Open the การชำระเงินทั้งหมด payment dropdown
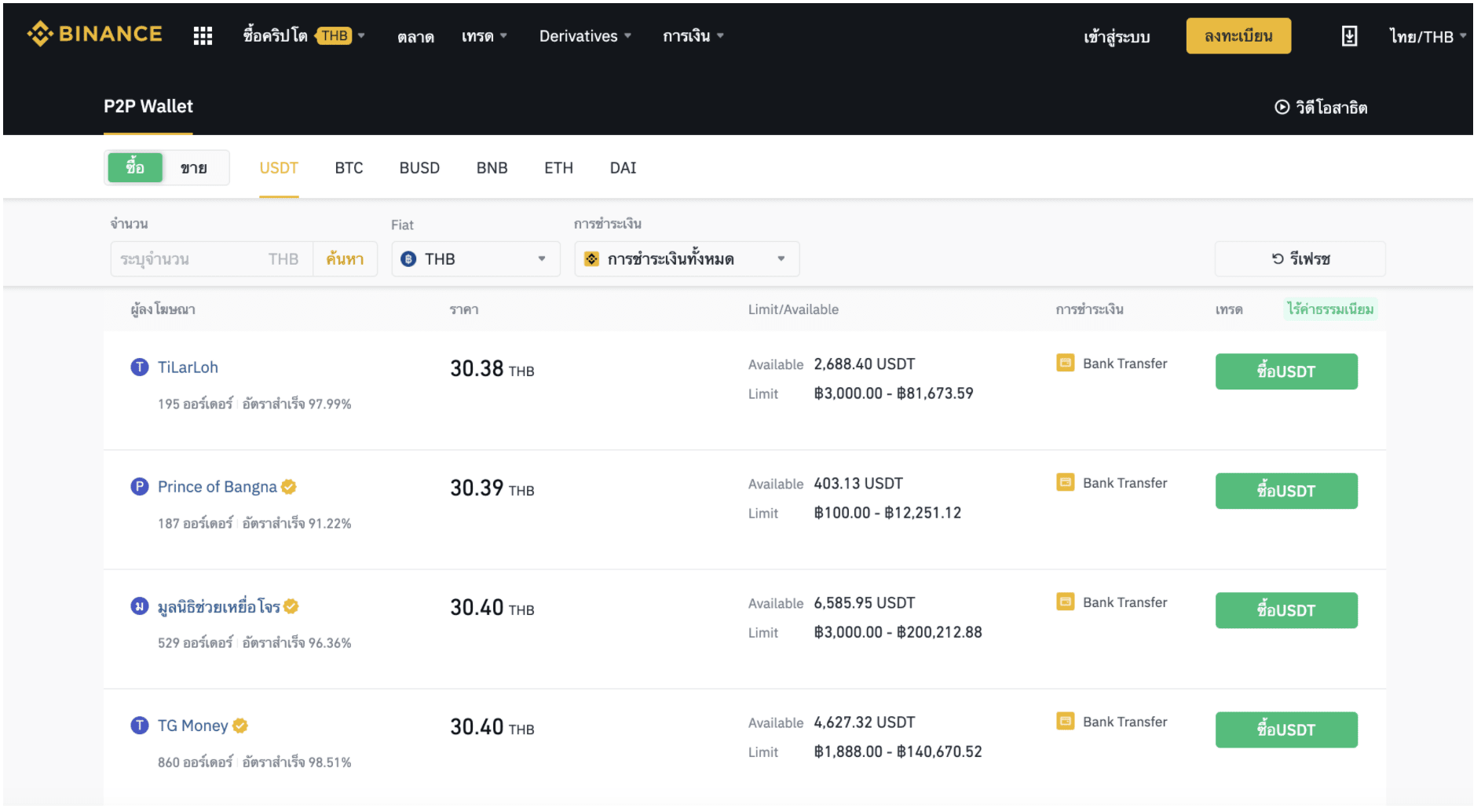Image resolution: width=1481 pixels, height=812 pixels. pyautogui.click(x=687, y=259)
